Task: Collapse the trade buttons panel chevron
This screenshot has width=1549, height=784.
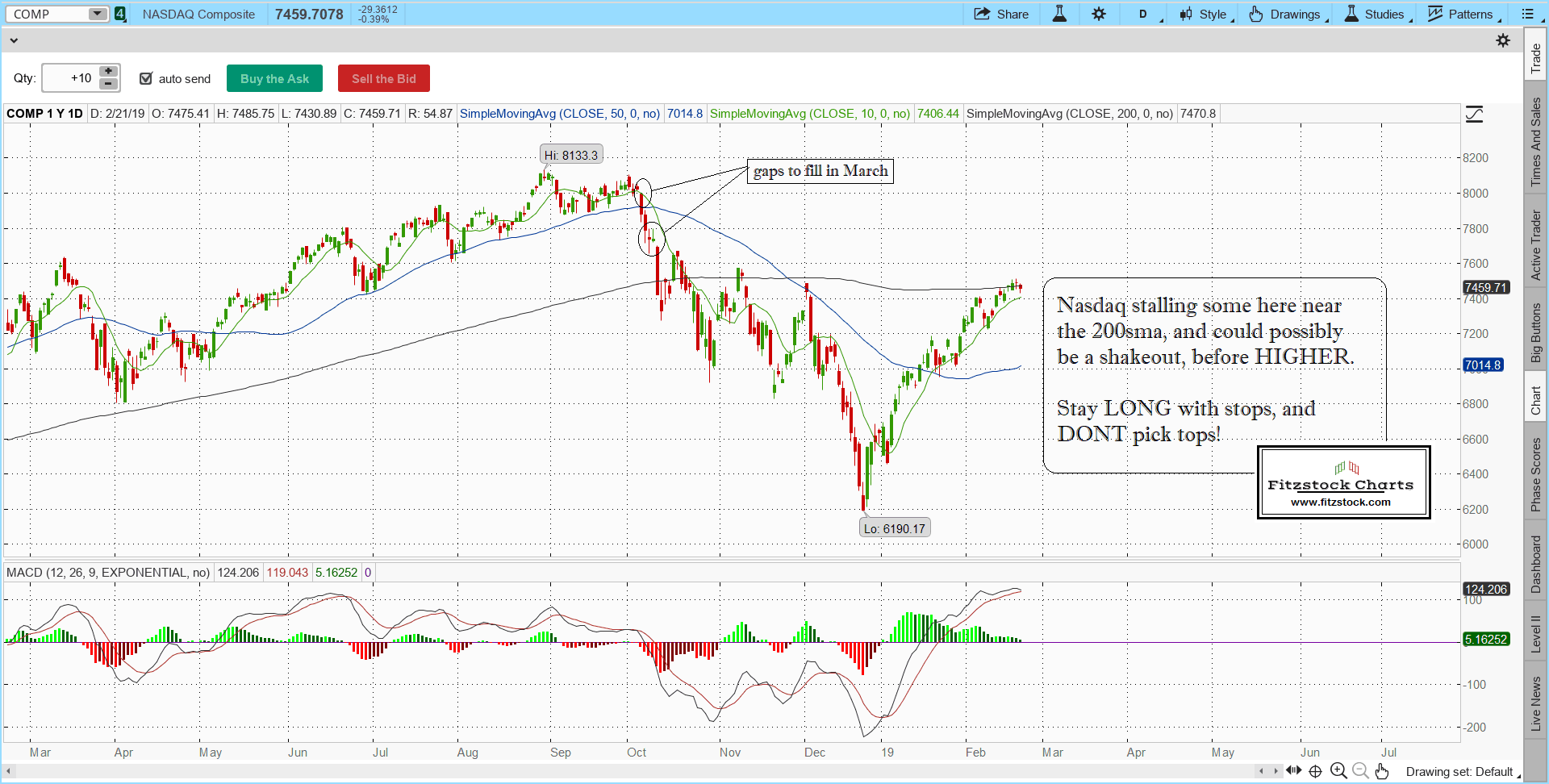Action: (13, 40)
